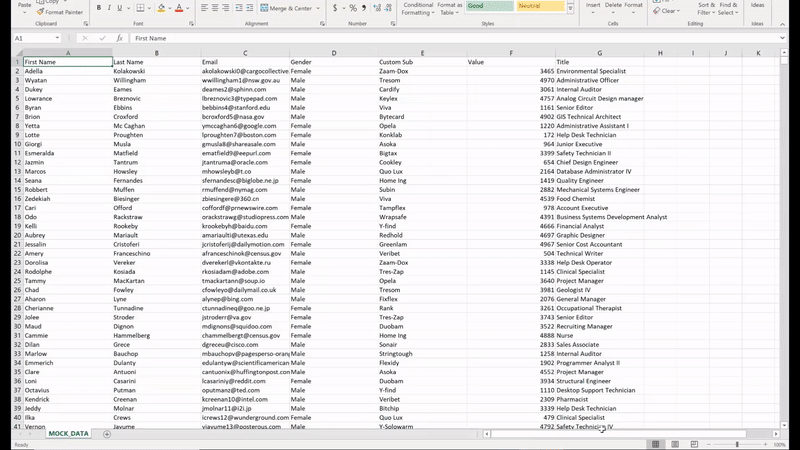Select the column G header
This screenshot has width=800, height=450.
tap(599, 53)
